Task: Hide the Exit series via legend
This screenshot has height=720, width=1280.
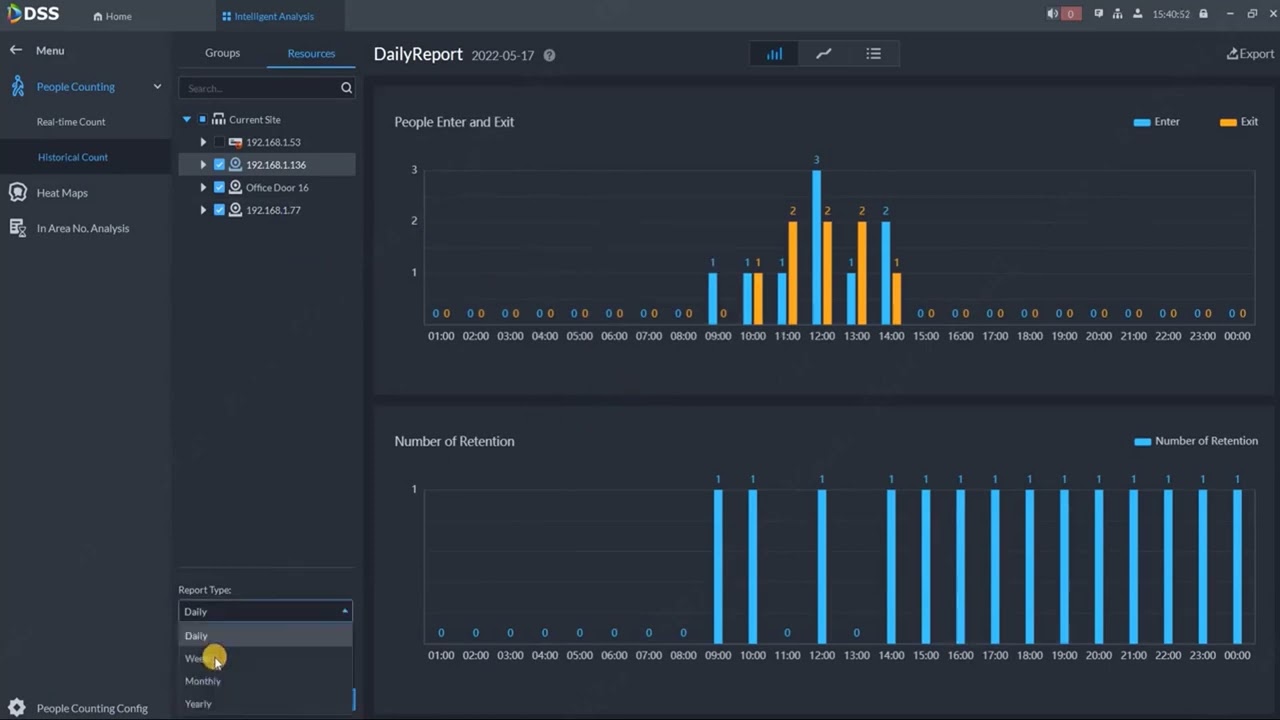Action: pyautogui.click(x=1239, y=122)
